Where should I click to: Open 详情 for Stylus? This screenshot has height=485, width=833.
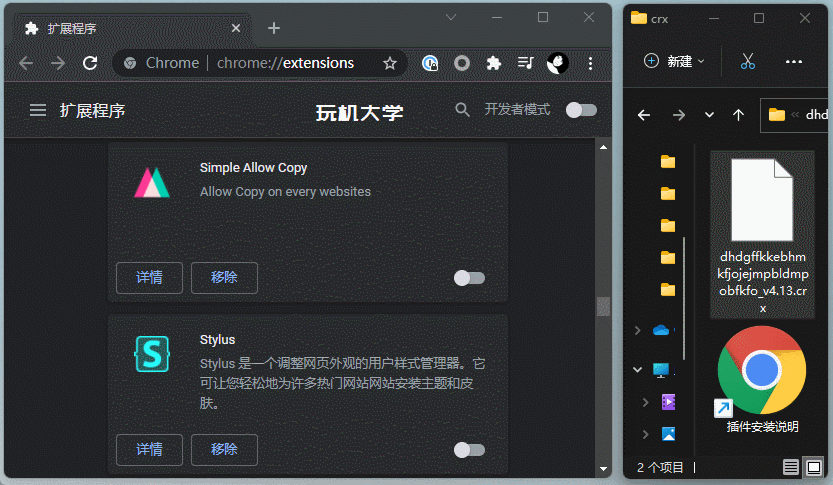[x=149, y=450]
